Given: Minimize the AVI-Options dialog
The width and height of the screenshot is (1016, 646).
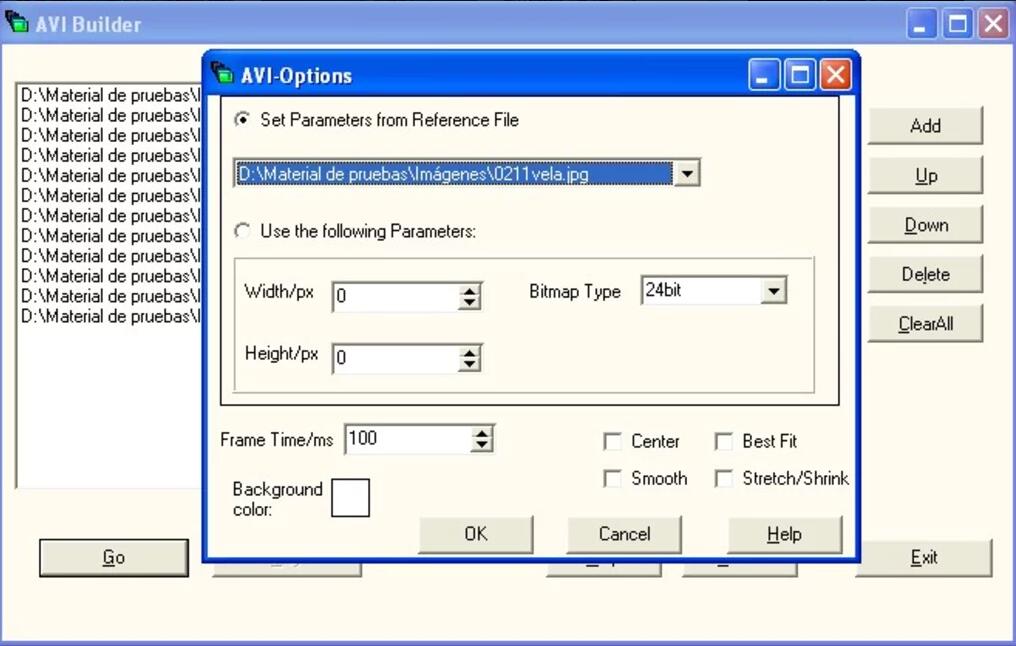Looking at the screenshot, I should pos(765,75).
